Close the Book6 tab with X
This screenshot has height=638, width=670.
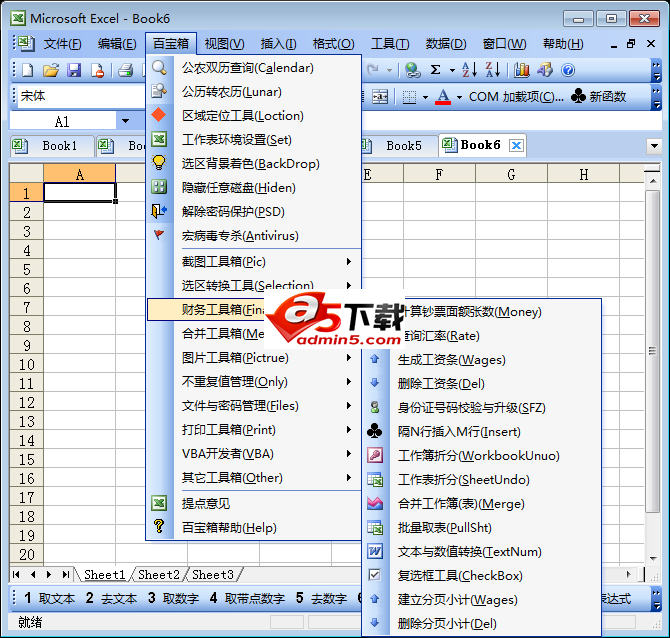[x=517, y=146]
